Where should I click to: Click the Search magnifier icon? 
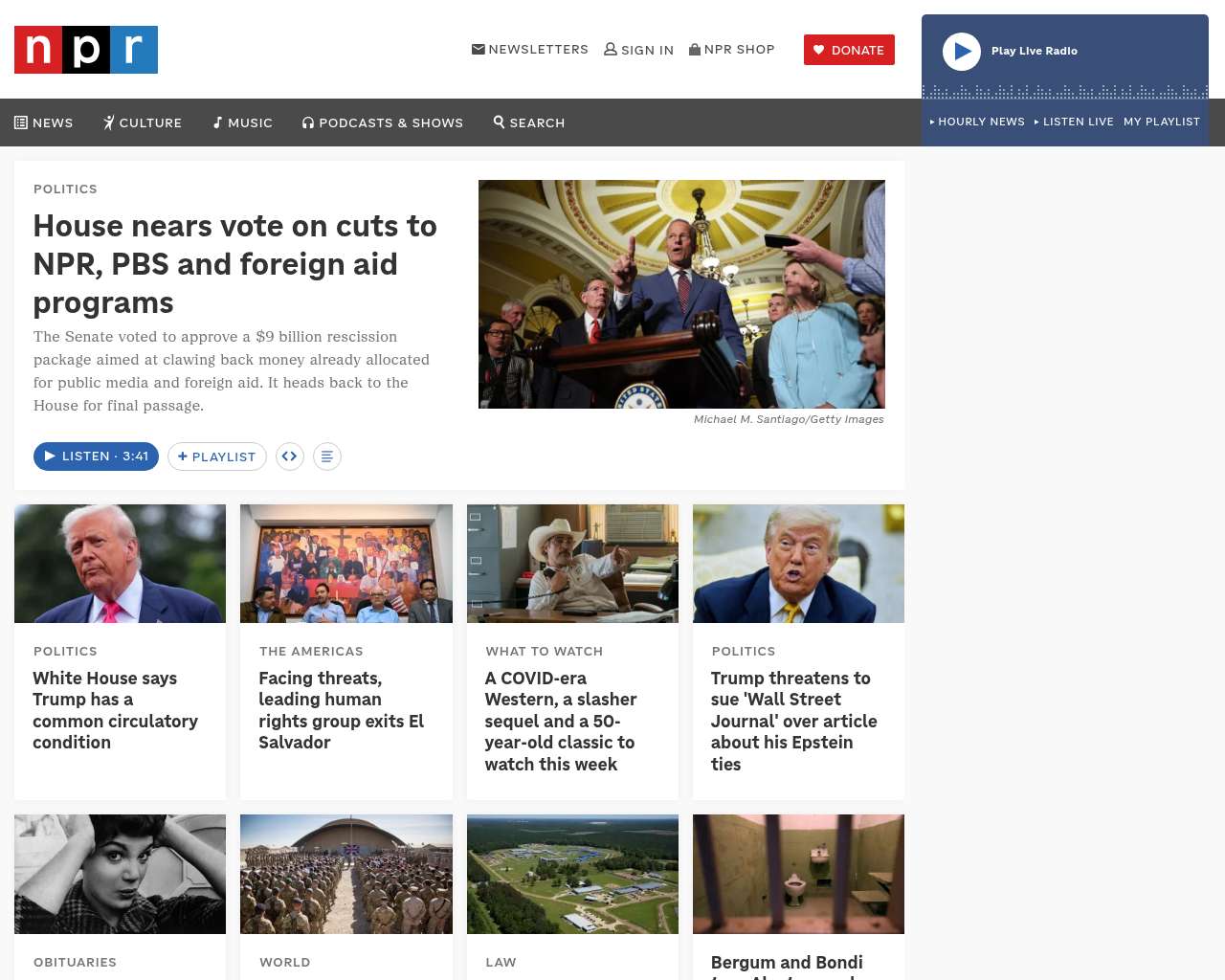(499, 122)
